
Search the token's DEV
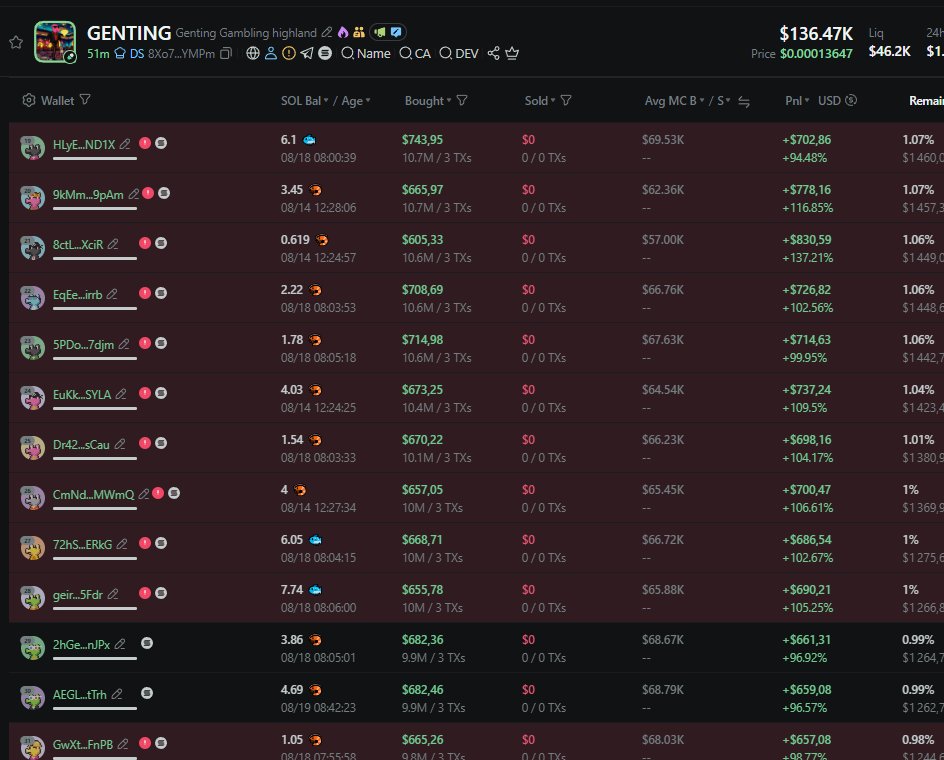[459, 54]
